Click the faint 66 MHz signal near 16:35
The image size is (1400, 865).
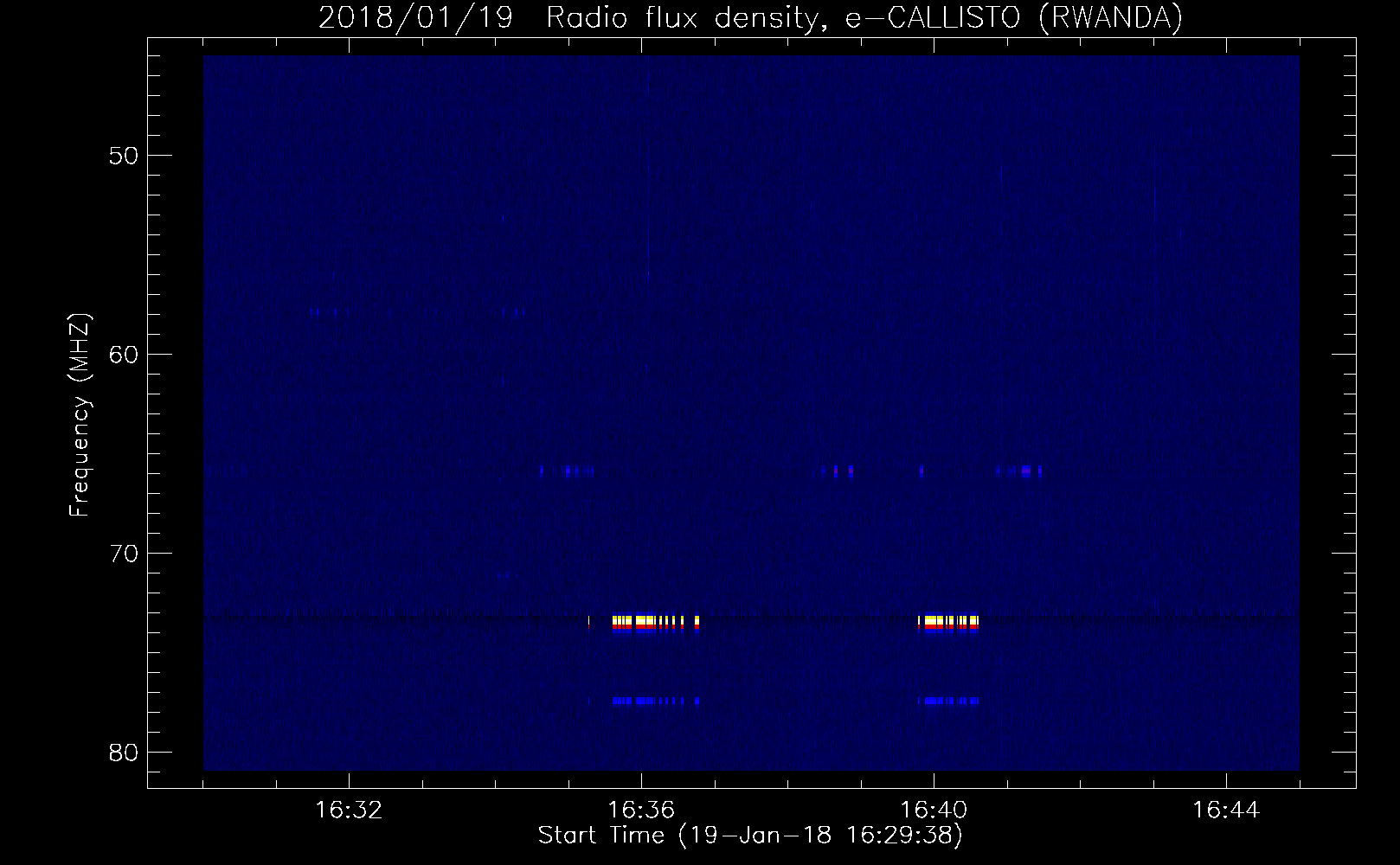click(567, 471)
